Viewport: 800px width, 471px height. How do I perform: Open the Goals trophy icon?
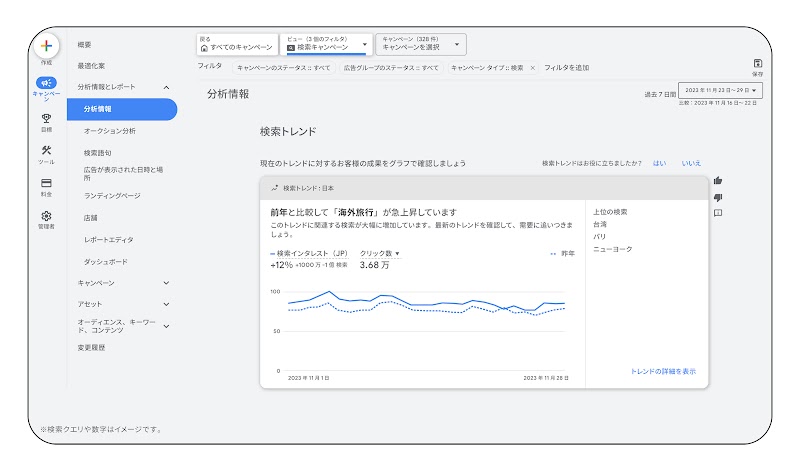46,118
